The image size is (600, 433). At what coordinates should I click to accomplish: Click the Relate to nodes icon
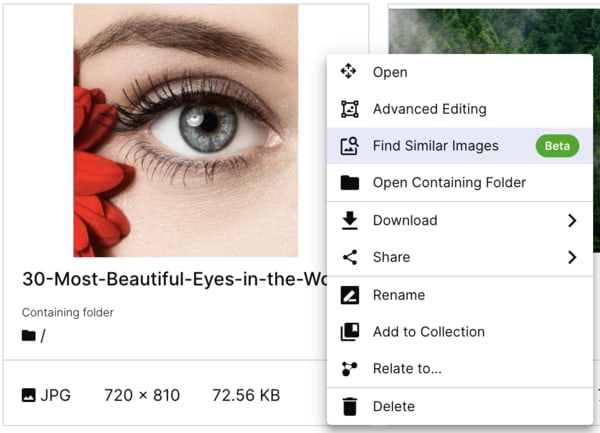click(349, 369)
